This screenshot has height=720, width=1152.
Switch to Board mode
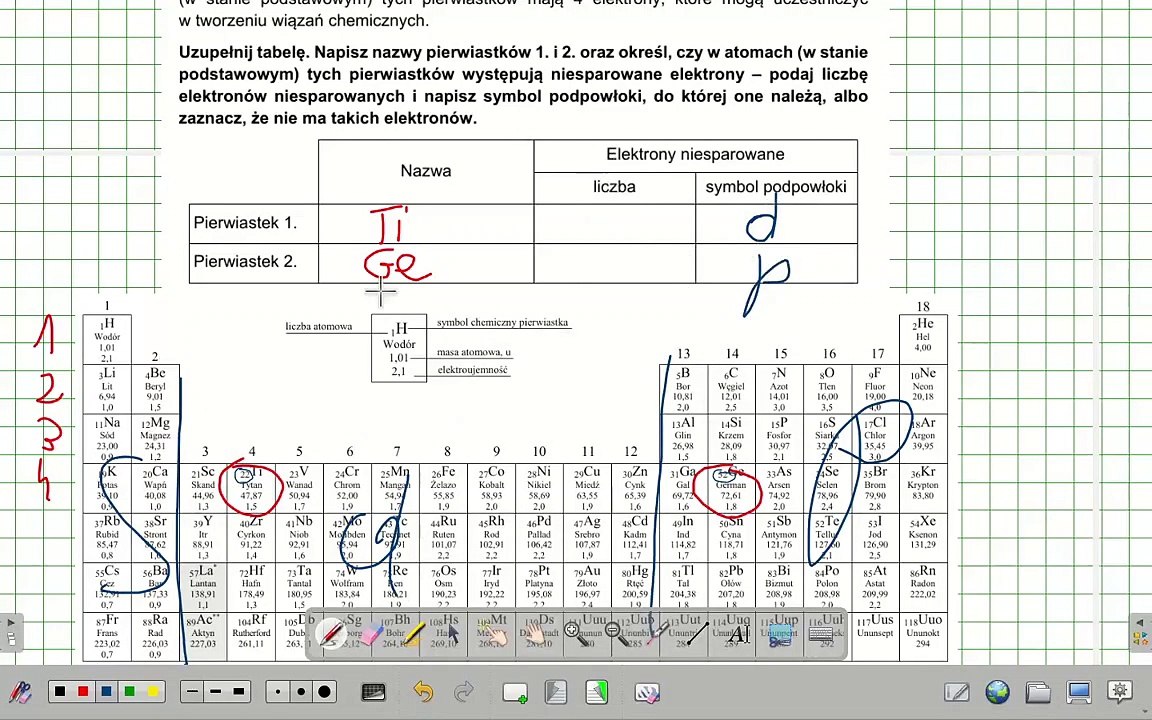[x=957, y=691]
